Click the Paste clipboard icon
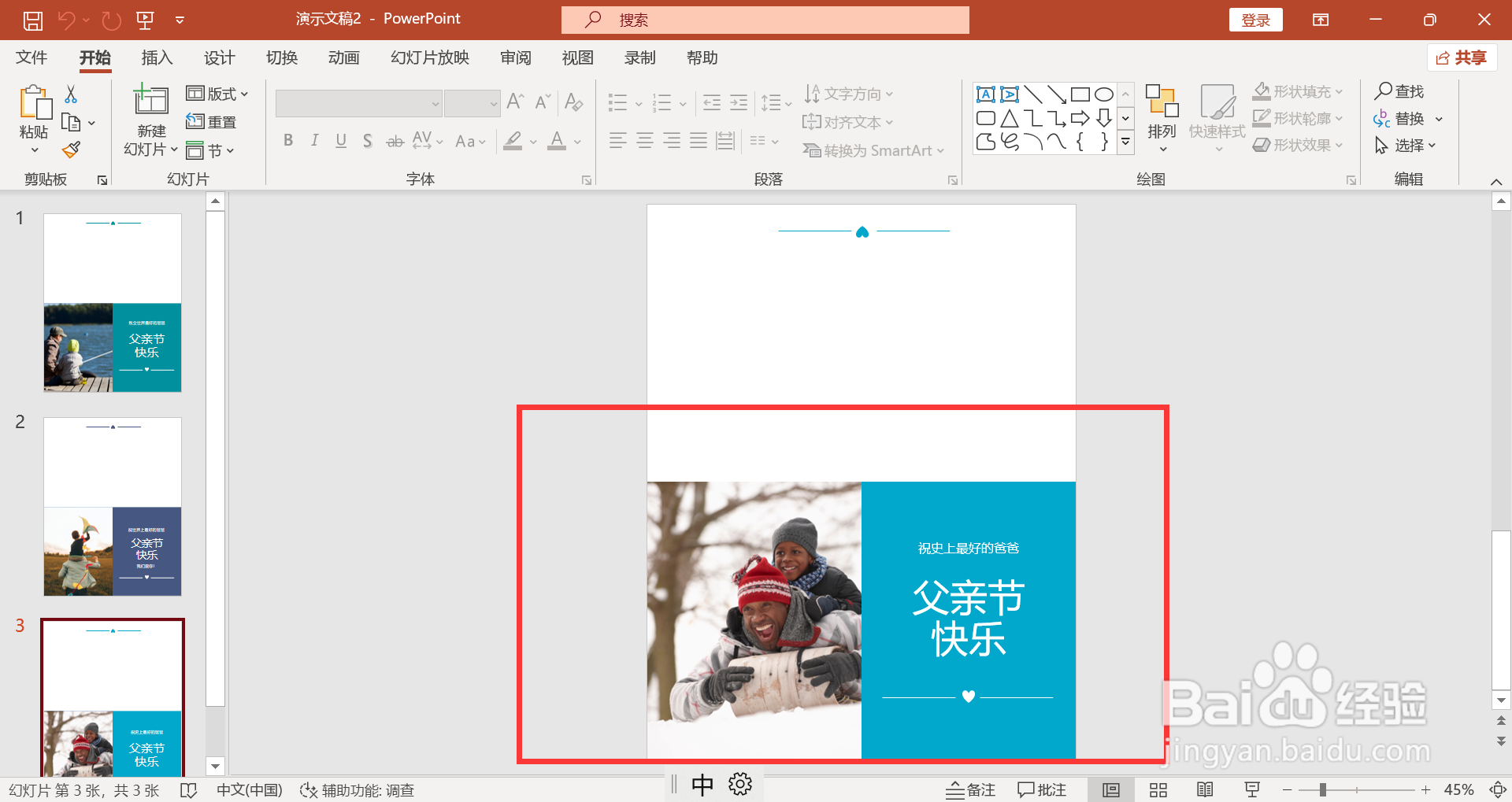This screenshot has width=1512, height=802. [x=34, y=103]
